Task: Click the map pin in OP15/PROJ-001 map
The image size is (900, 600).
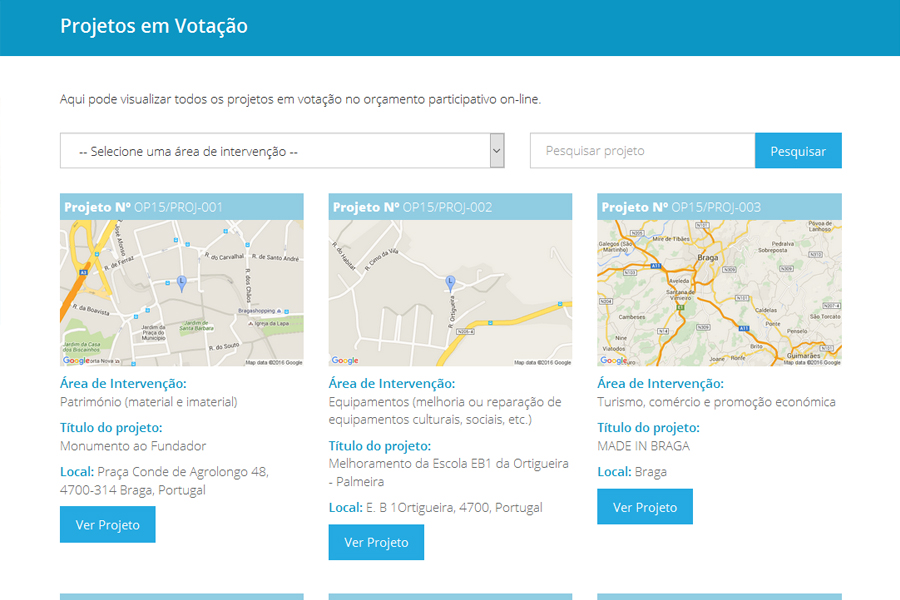Action: tap(182, 283)
